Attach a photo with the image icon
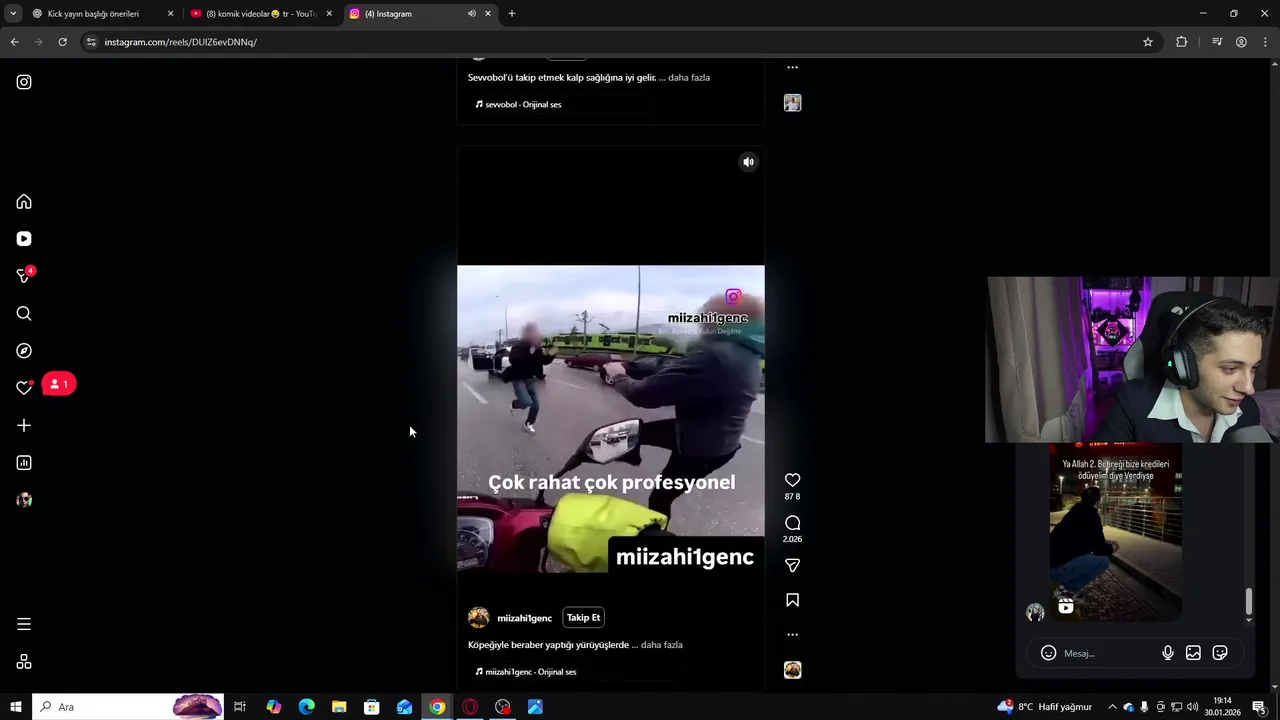The width and height of the screenshot is (1280, 720). pyautogui.click(x=1193, y=653)
